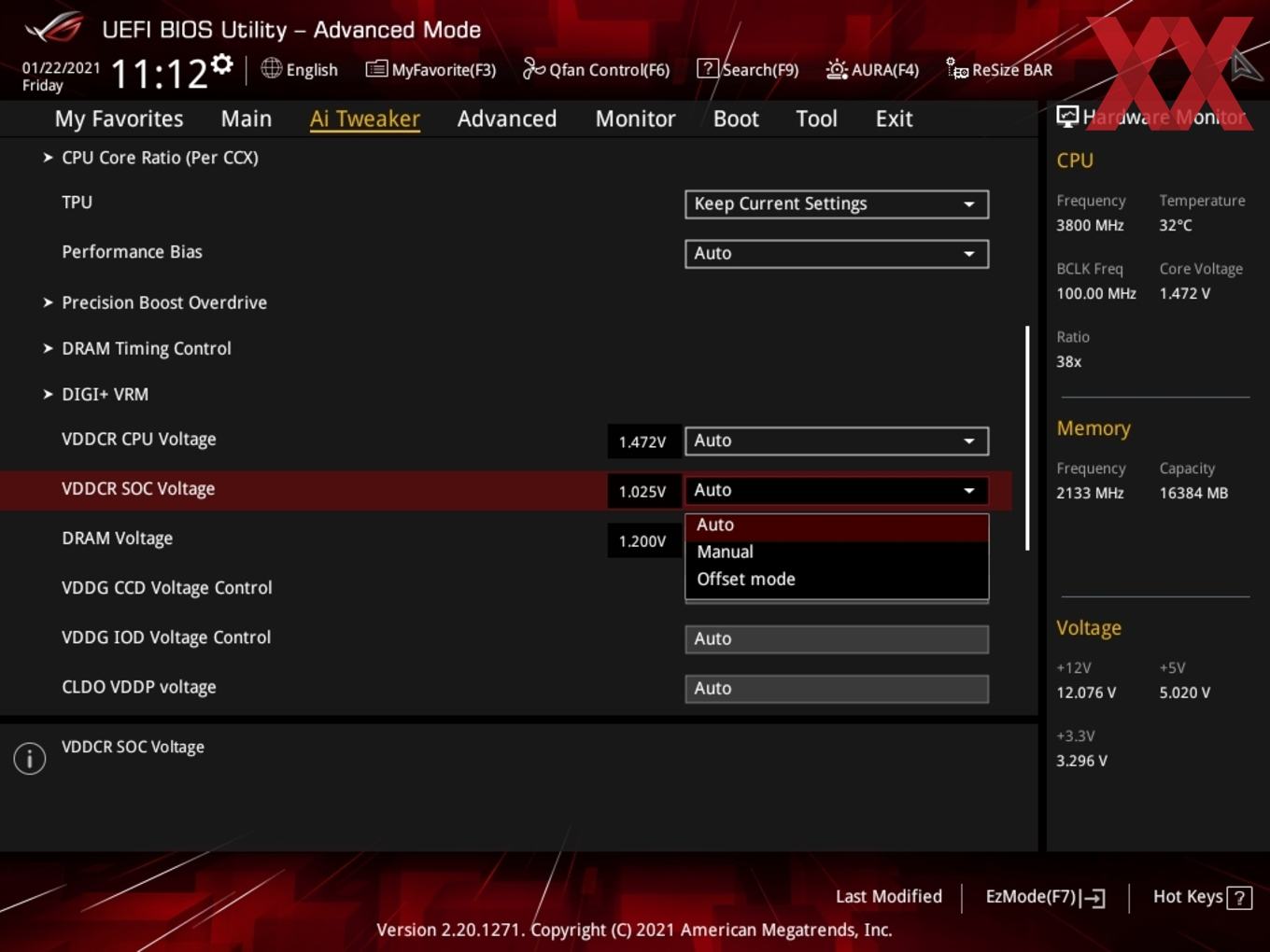The height and width of the screenshot is (952, 1270).
Task: Choose Manual in SOC voltage list
Action: [837, 552]
